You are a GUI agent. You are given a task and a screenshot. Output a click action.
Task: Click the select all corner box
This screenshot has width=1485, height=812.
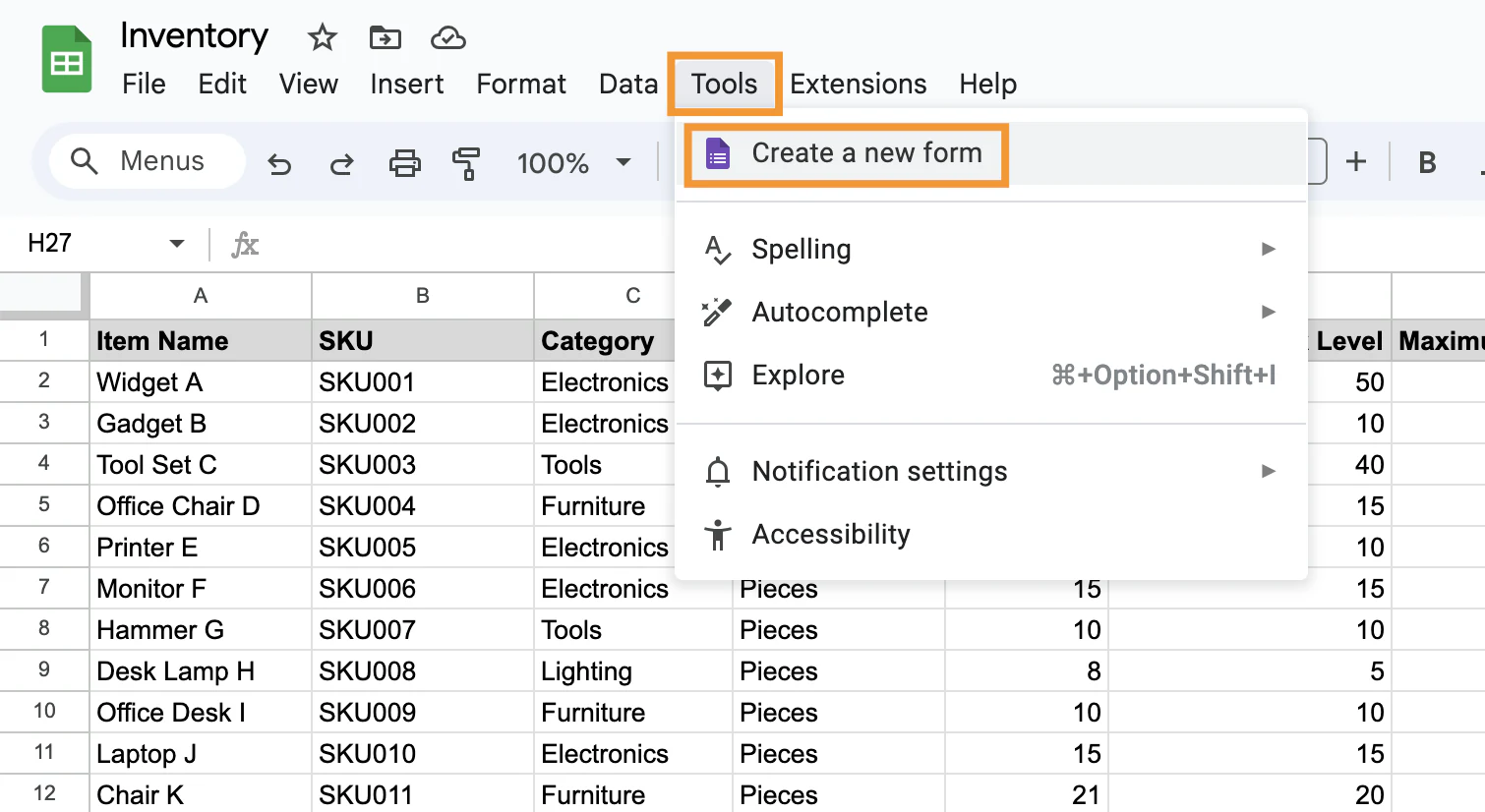44,296
